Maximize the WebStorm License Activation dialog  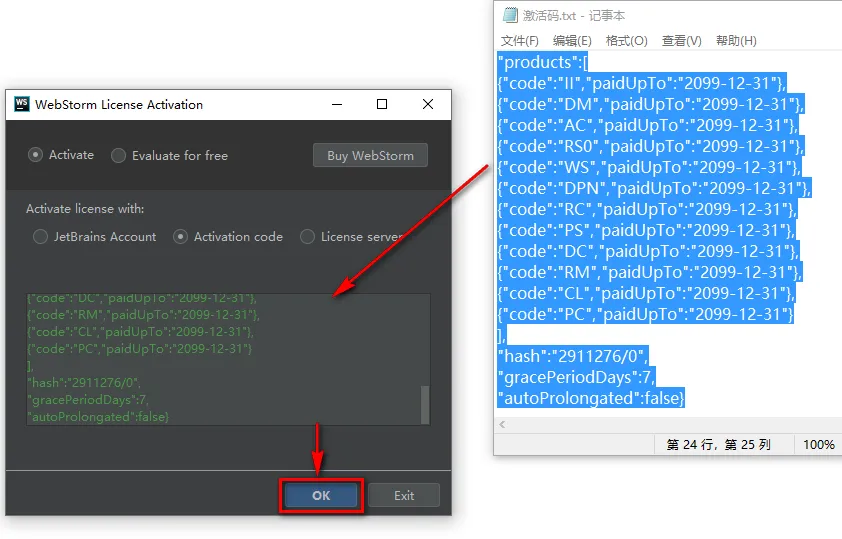tap(382, 104)
